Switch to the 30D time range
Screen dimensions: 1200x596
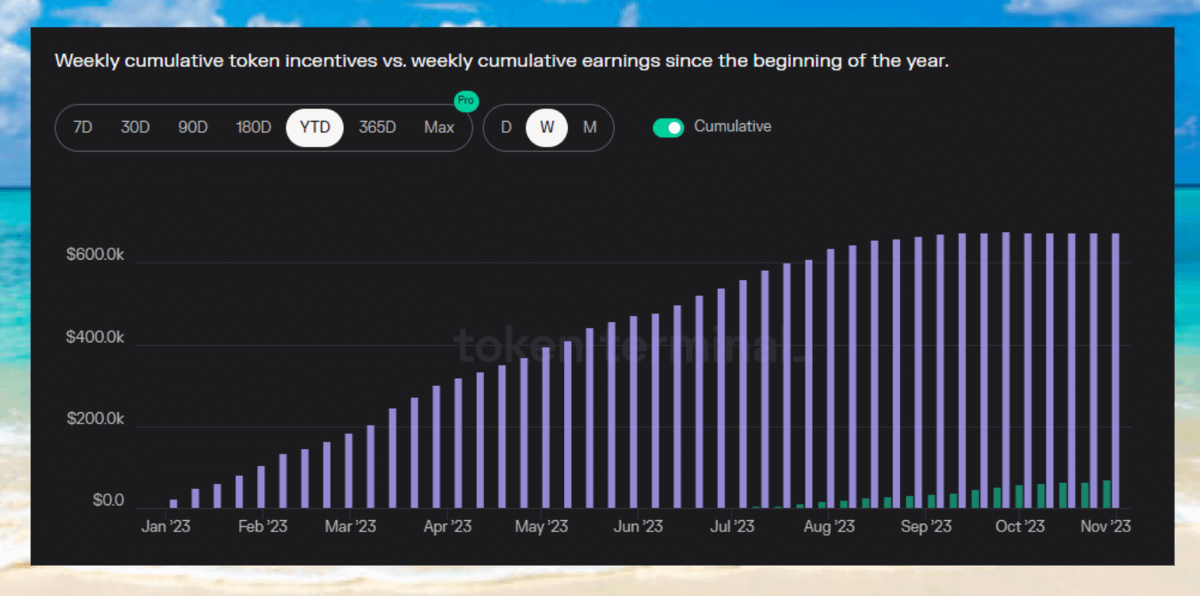135,128
